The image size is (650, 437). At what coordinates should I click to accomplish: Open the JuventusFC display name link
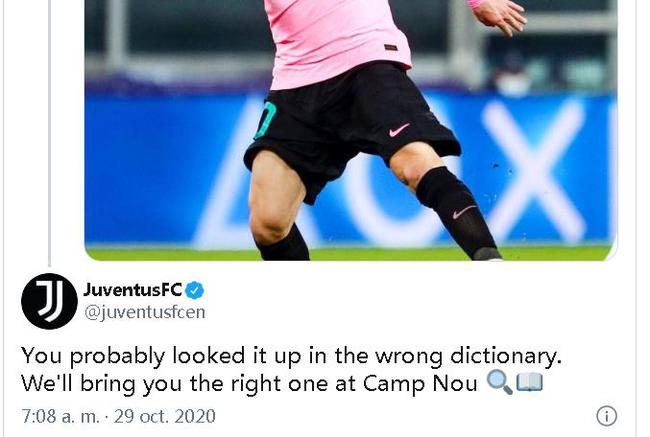(x=133, y=289)
